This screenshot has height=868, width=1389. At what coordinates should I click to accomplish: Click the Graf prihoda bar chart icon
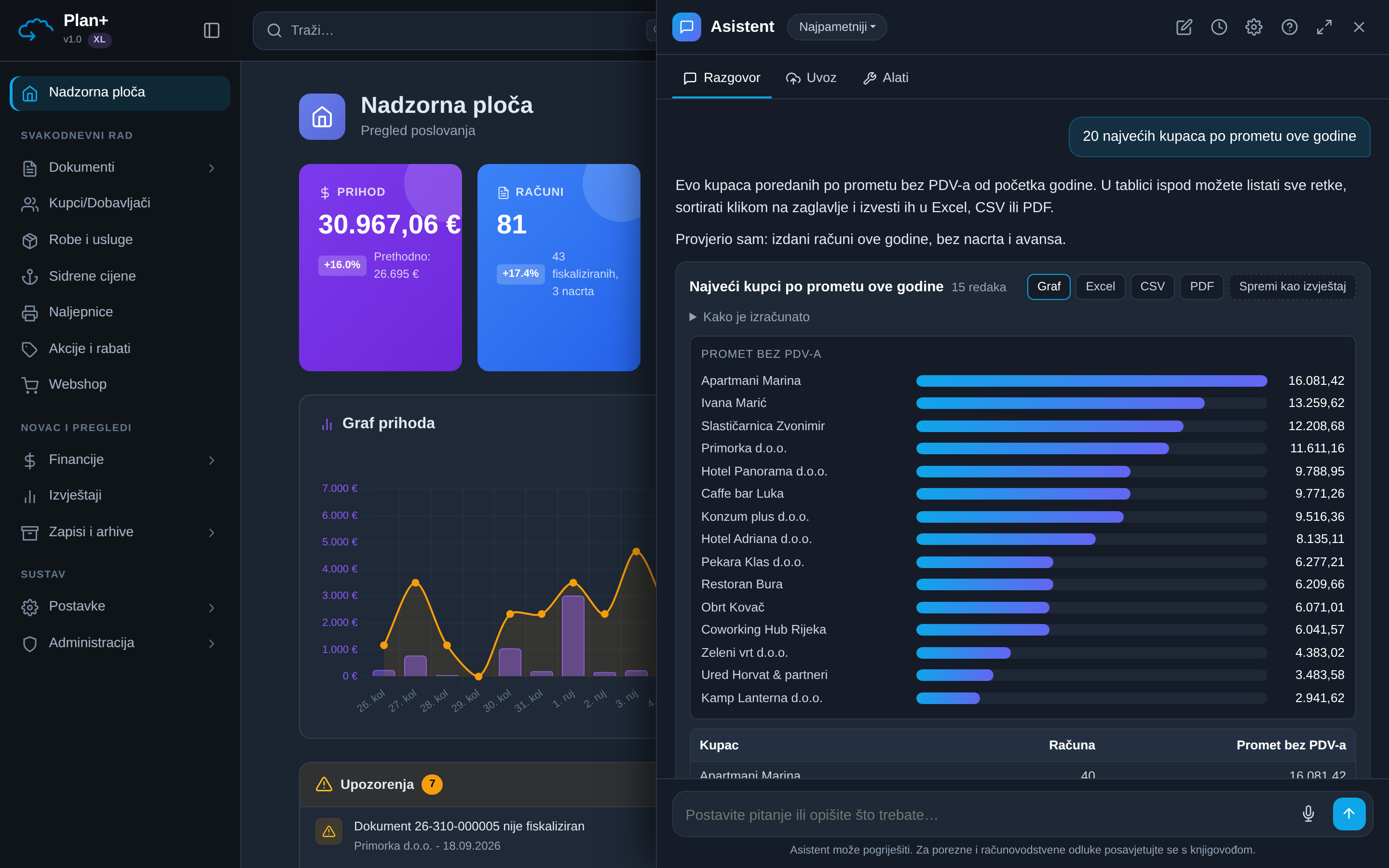327,424
